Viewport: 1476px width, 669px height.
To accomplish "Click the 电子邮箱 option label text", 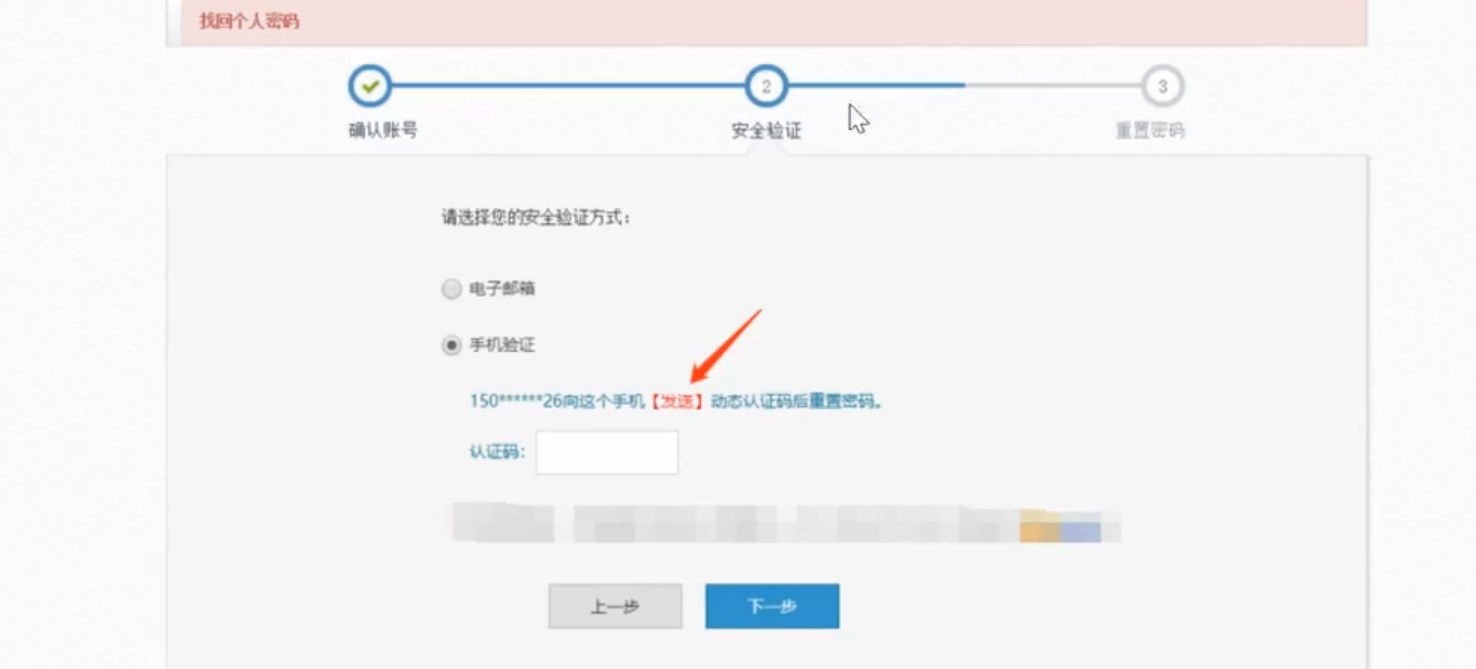I will tap(502, 289).
